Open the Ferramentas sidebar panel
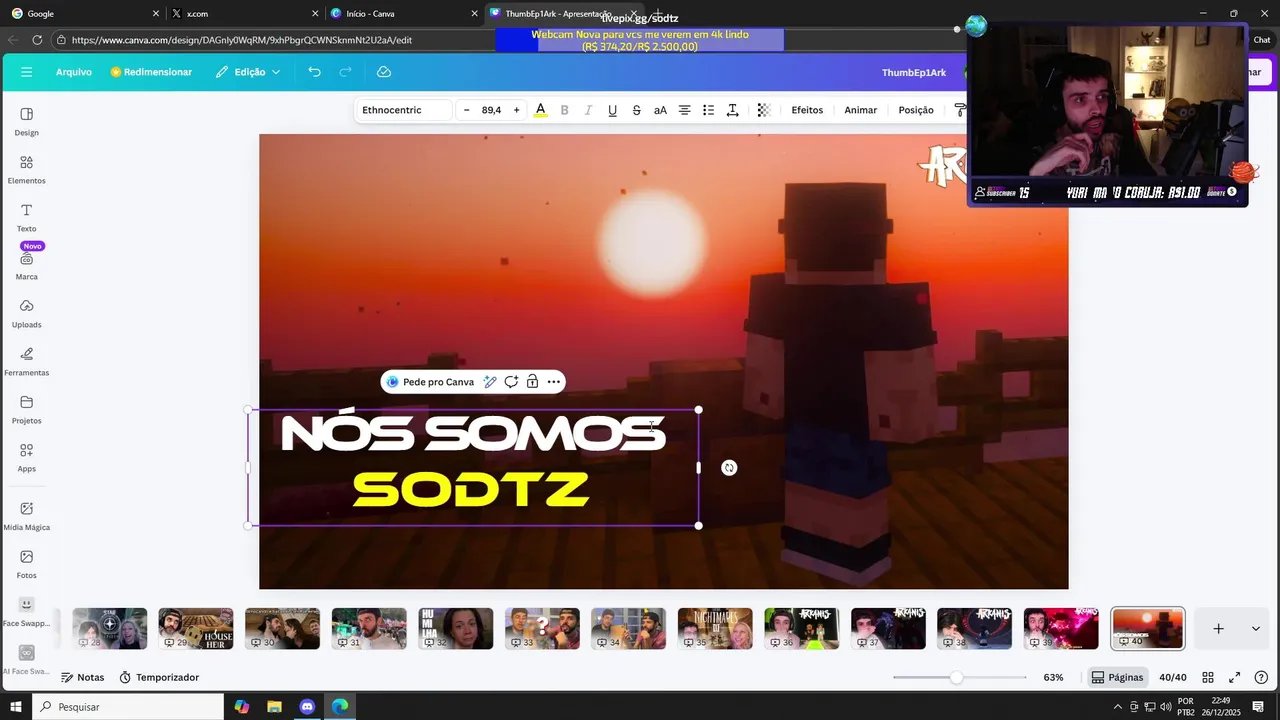This screenshot has width=1280, height=720. 27,361
